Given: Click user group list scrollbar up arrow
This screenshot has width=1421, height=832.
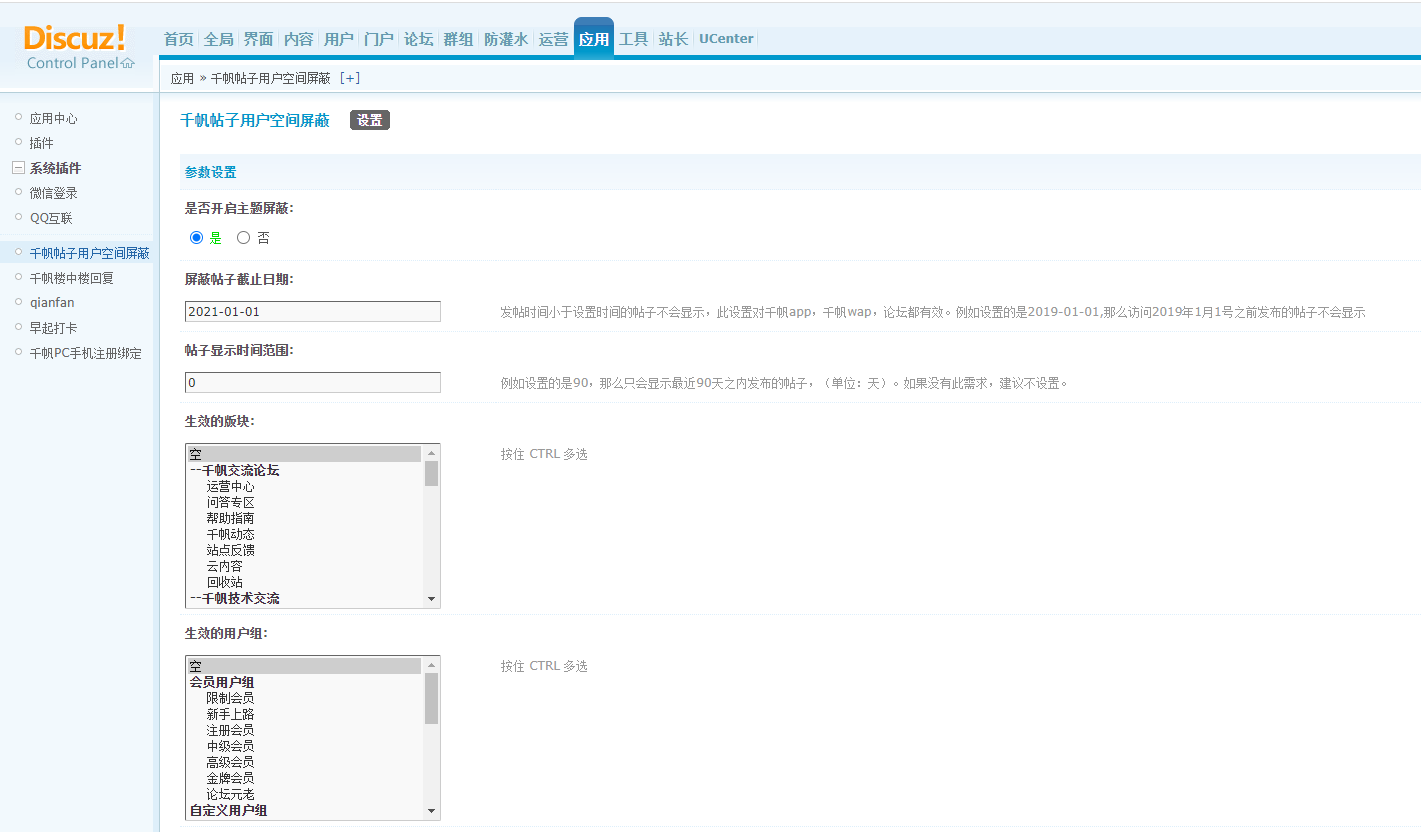Looking at the screenshot, I should 431,665.
